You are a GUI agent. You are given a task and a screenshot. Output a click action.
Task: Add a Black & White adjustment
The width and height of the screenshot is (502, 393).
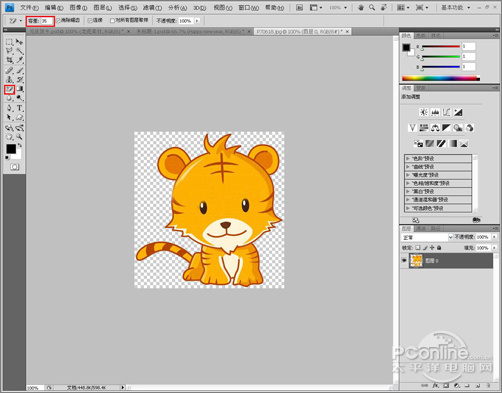(x=446, y=128)
